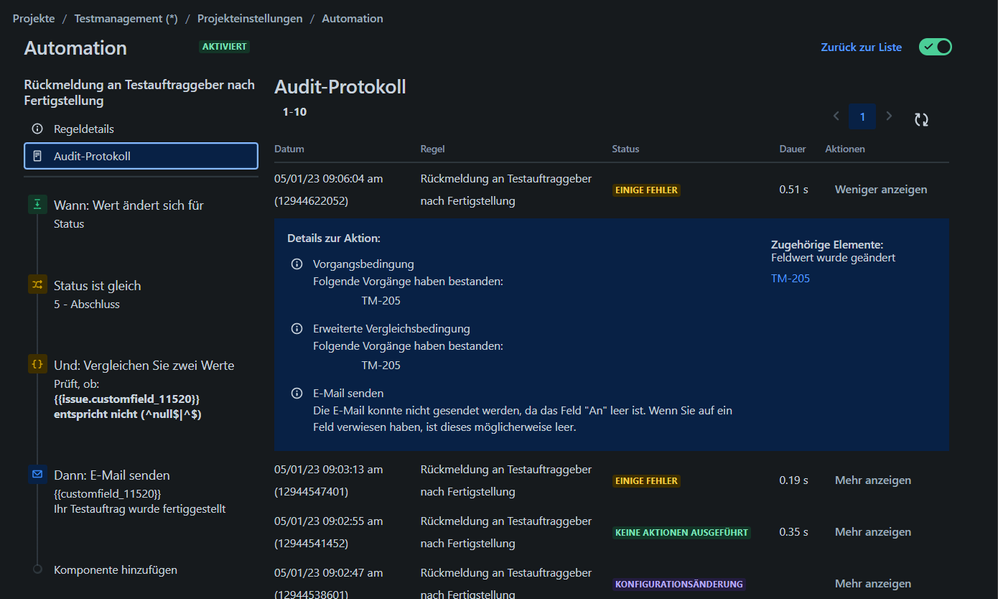Viewport: 998px width, 599px height.
Task: Select the condition icon beside 'Status ist gleich'
Action: tap(36, 285)
